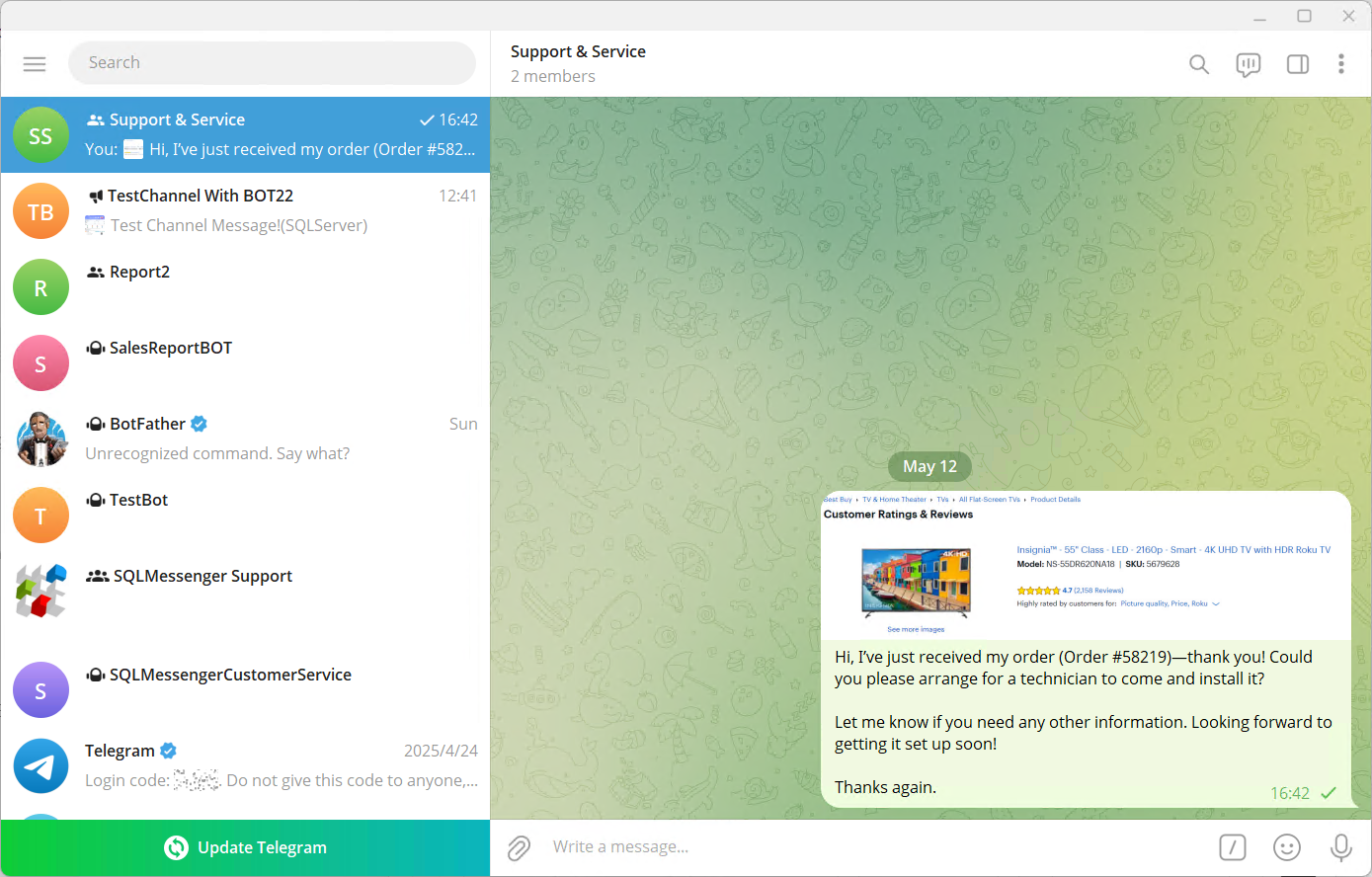Open the SQLMessengerCustomerService chat
The width and height of the screenshot is (1372, 877).
[x=245, y=689]
